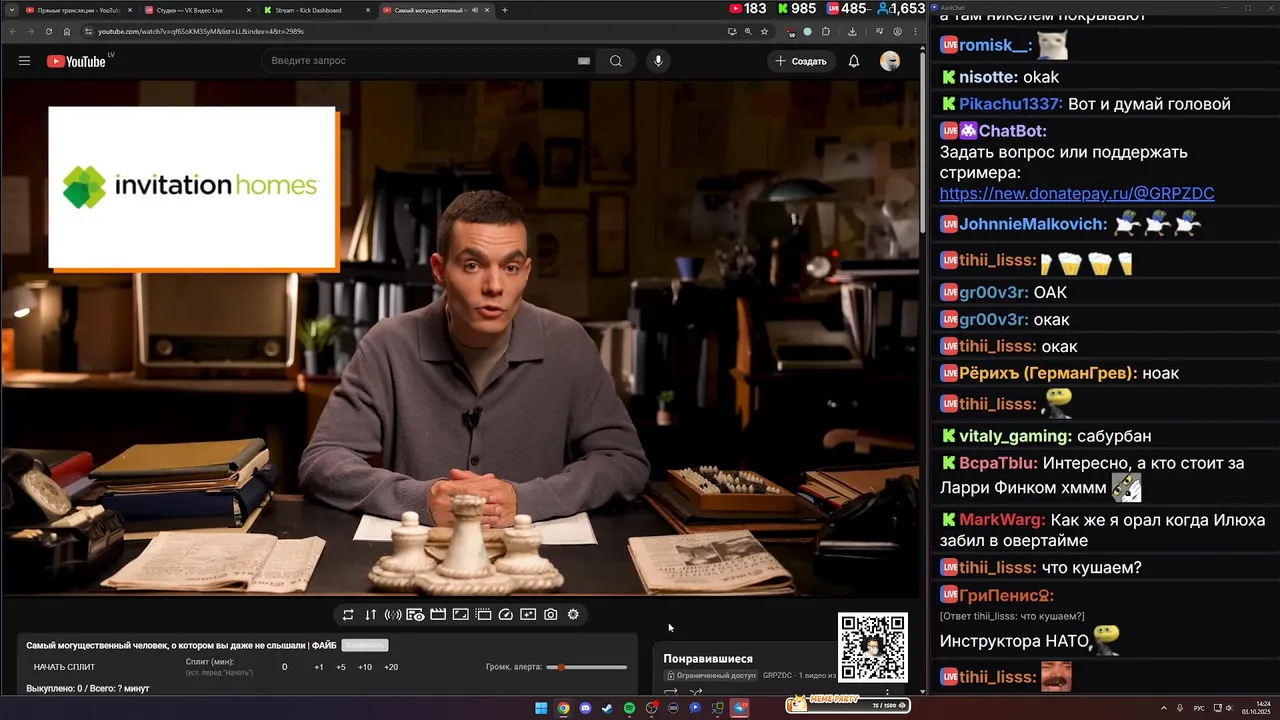Bookmark this page with star icon
The height and width of the screenshot is (720, 1280).
click(764, 31)
